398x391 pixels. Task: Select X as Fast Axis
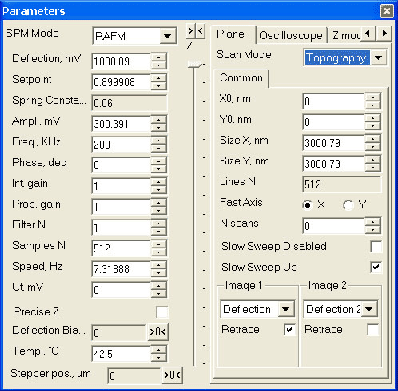[307, 205]
